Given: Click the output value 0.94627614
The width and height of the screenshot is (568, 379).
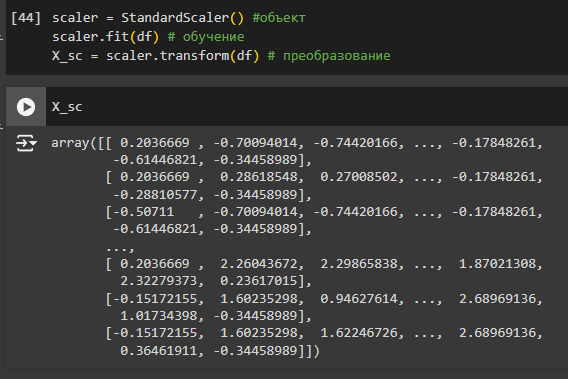Looking at the screenshot, I should coord(359,299).
